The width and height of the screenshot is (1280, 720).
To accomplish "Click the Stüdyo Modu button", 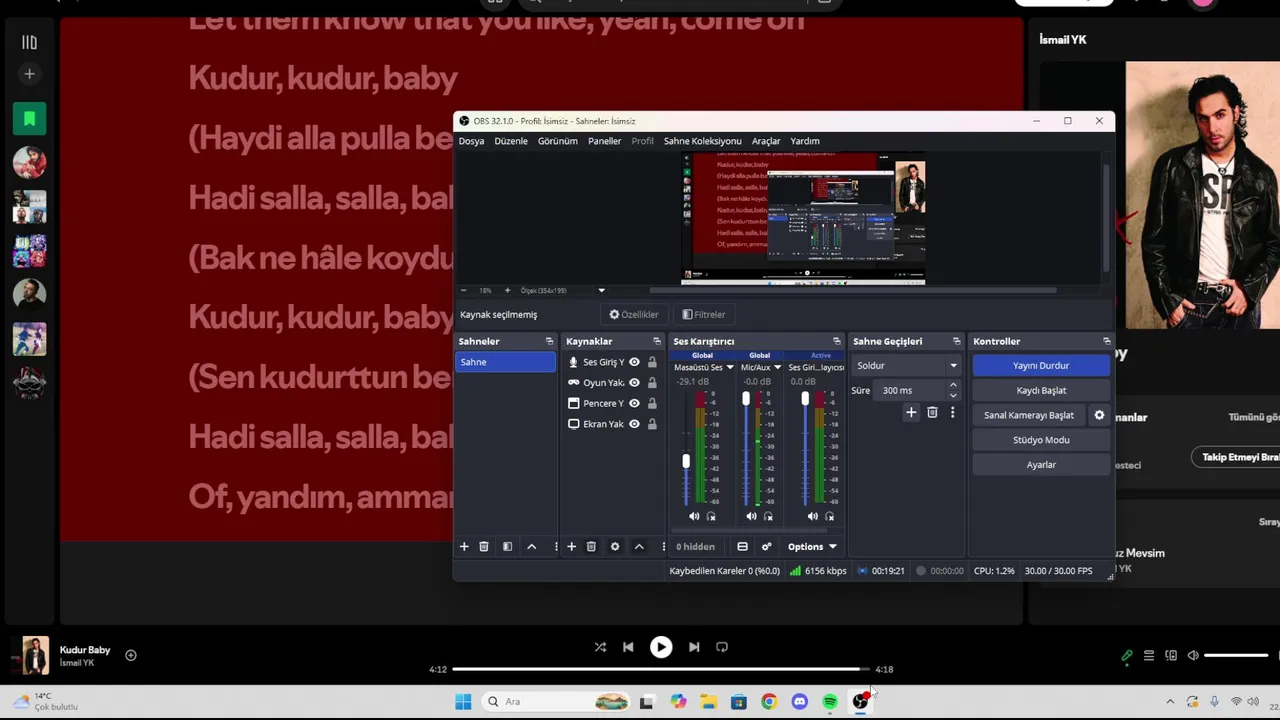I will pos(1041,440).
